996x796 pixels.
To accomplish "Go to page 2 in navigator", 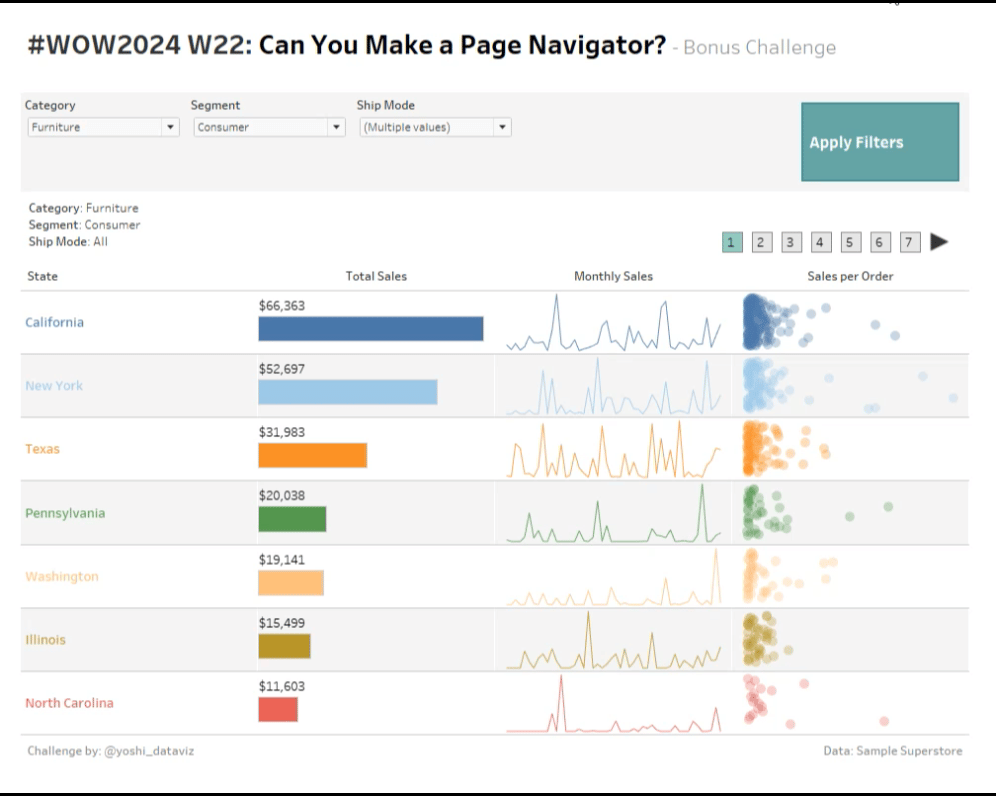I will tap(761, 242).
